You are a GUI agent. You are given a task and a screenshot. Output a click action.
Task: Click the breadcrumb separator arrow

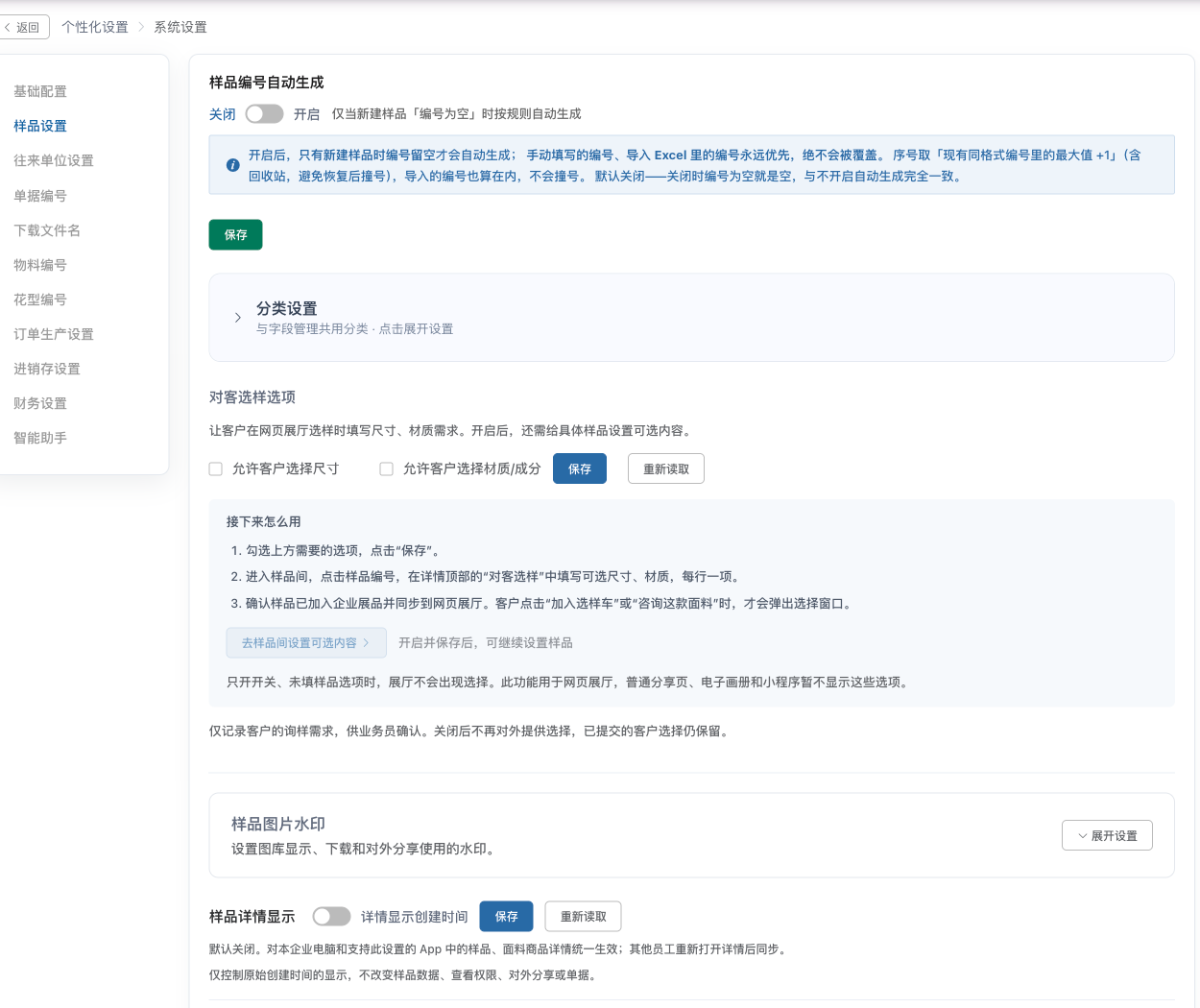141,27
